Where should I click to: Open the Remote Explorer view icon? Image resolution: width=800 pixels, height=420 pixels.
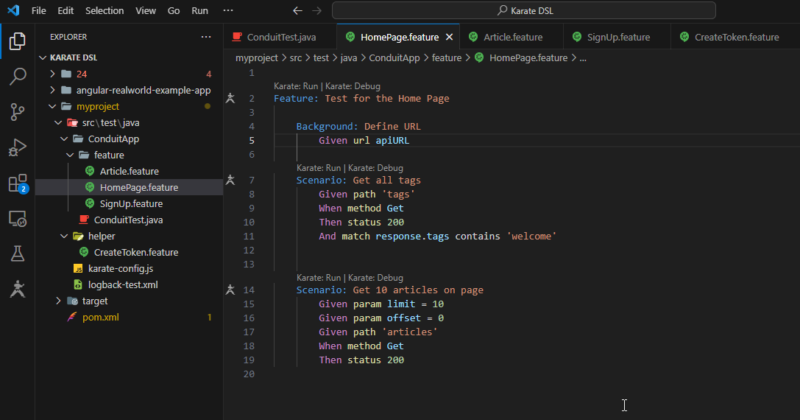(17, 218)
